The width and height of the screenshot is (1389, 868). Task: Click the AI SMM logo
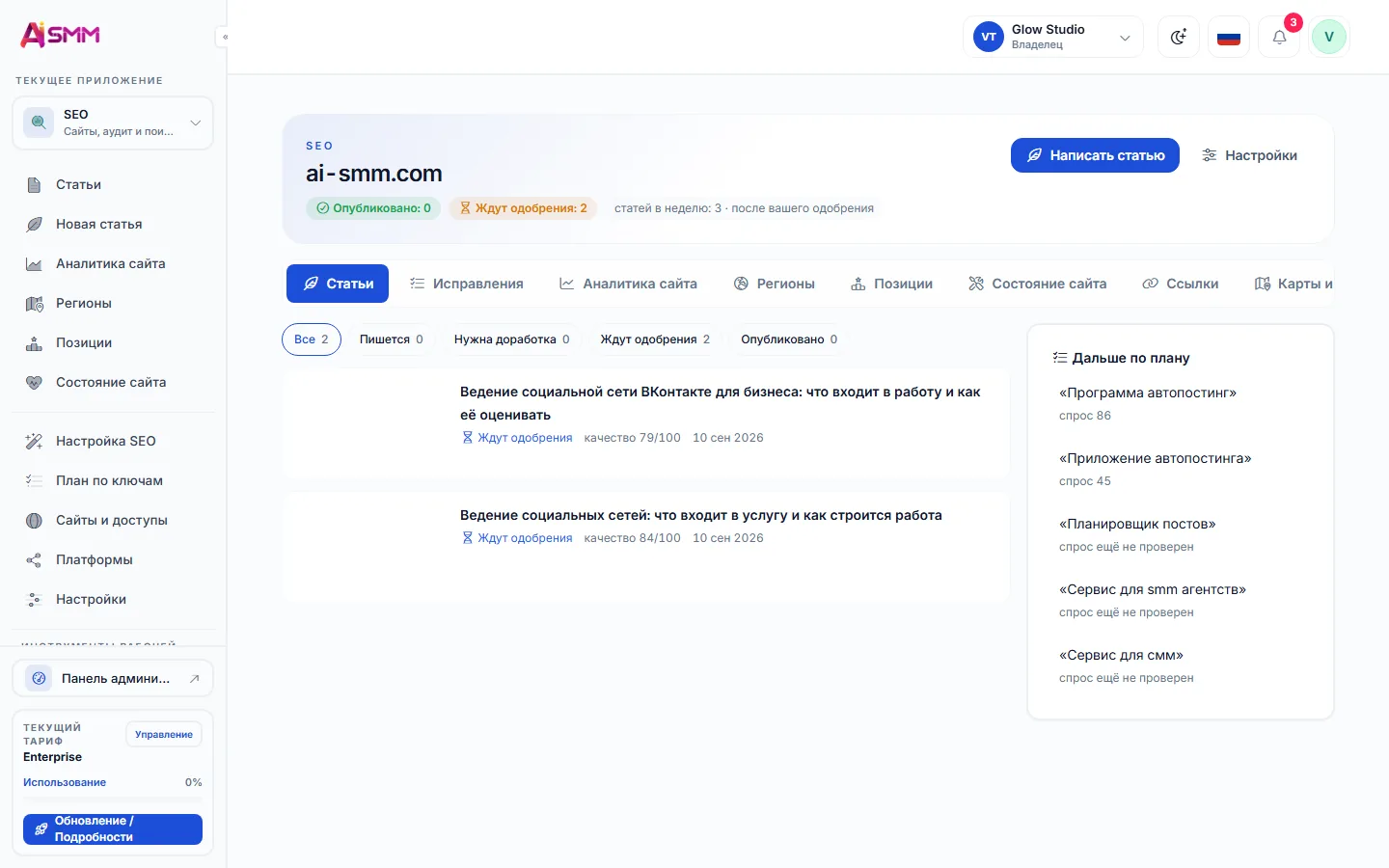[61, 35]
